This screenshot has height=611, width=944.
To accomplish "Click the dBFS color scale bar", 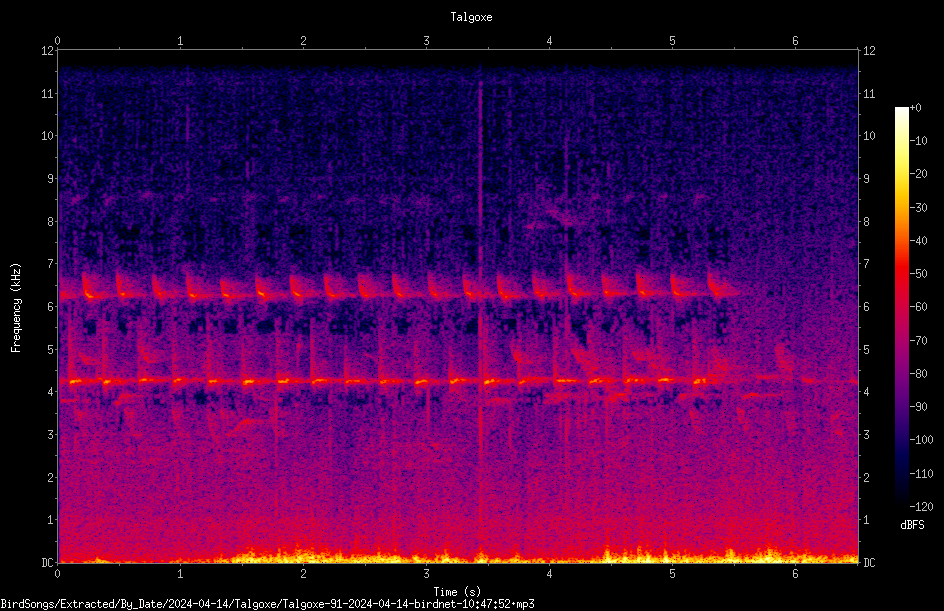I will 901,307.
